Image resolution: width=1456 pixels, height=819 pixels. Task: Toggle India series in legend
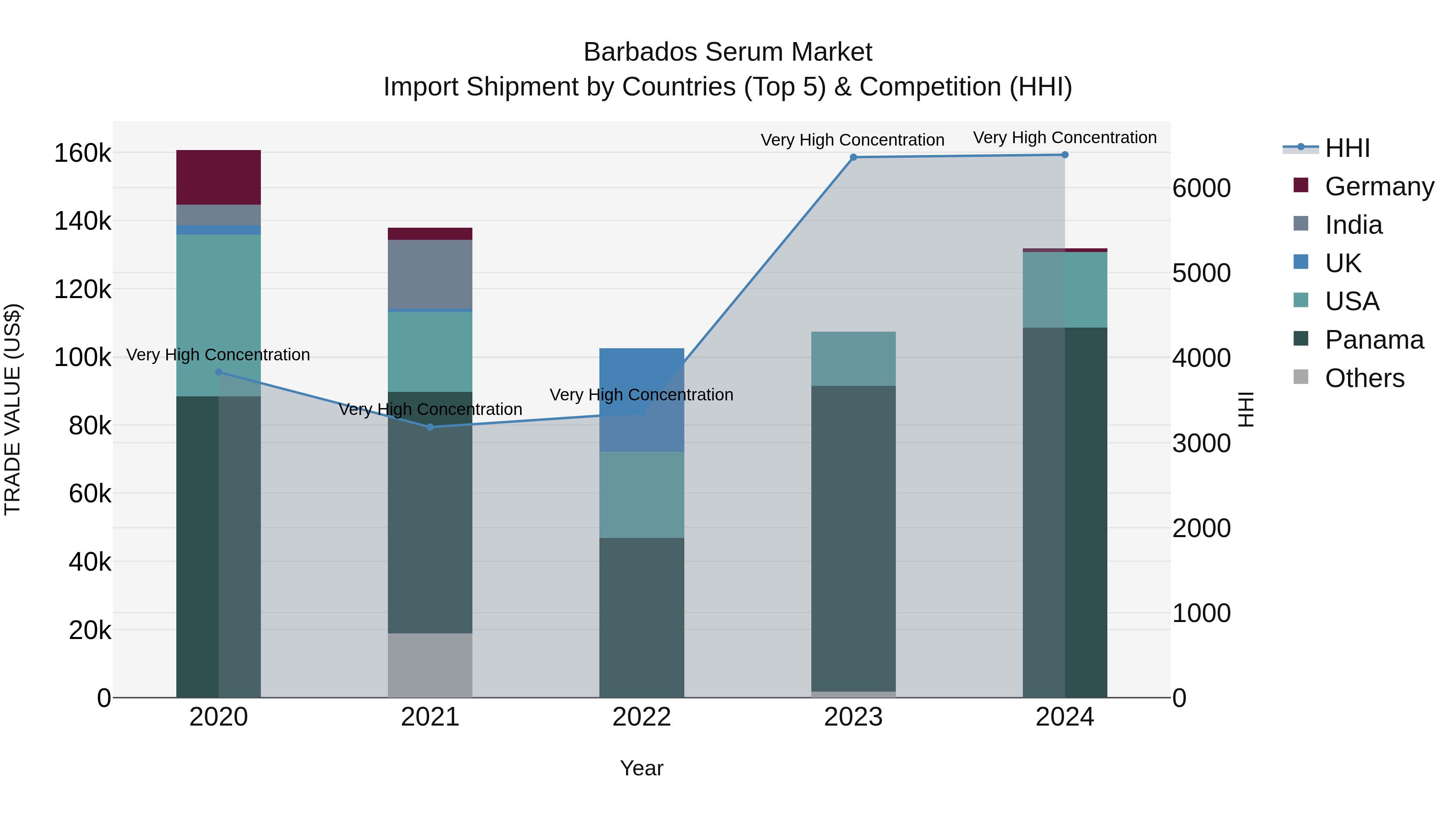point(1338,224)
